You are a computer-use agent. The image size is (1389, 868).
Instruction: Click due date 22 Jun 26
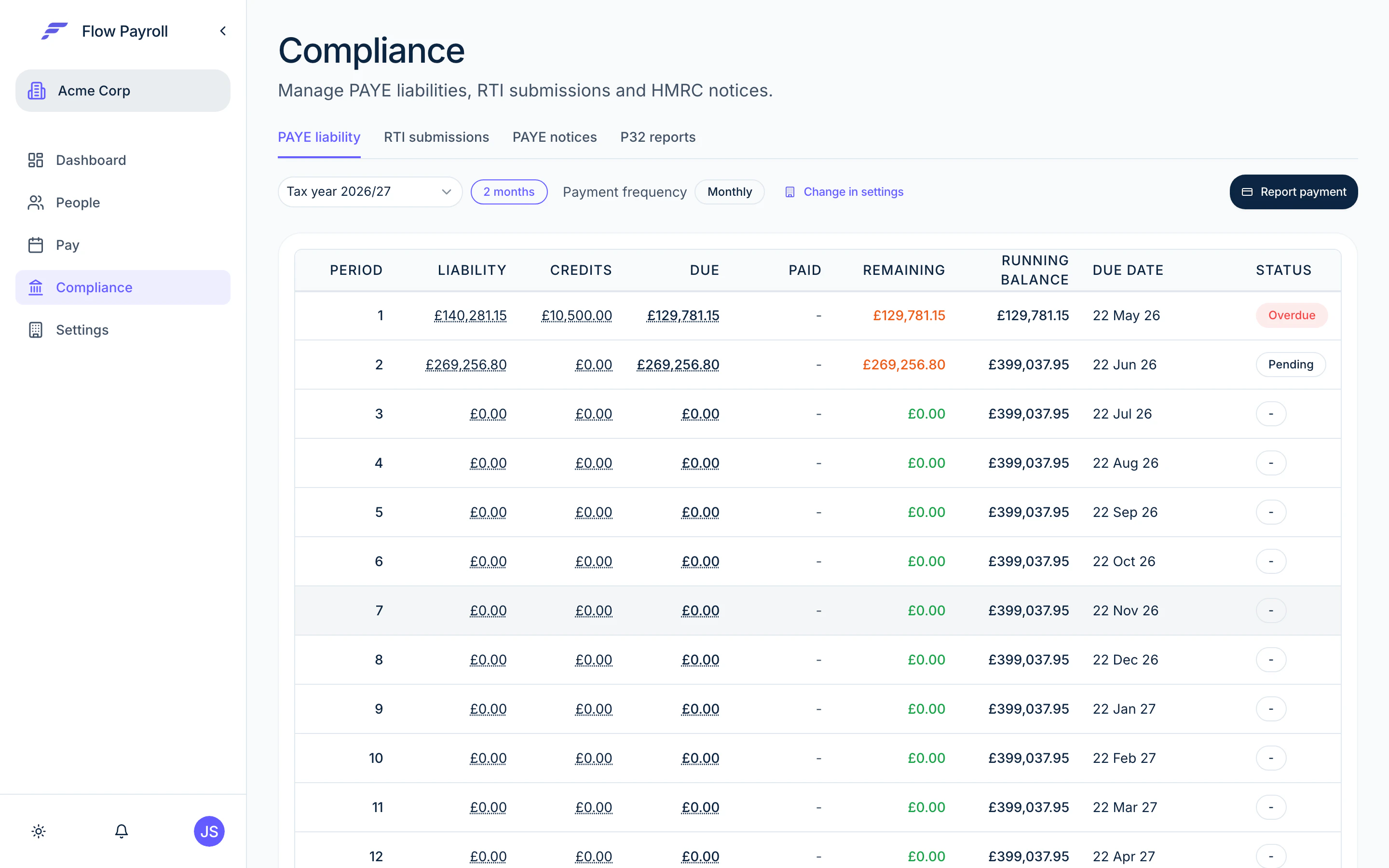coord(1124,365)
